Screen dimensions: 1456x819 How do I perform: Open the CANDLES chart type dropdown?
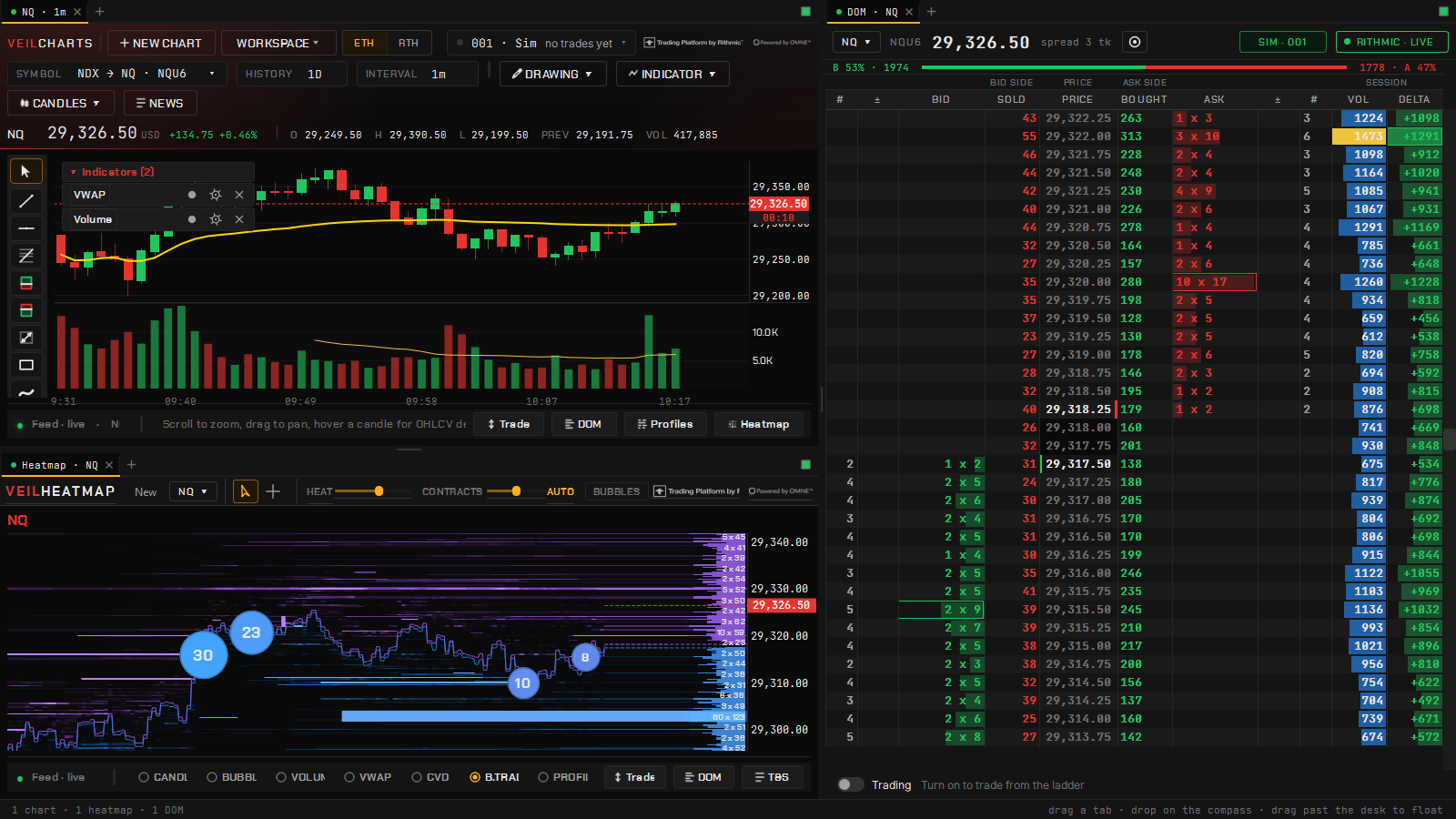coord(60,103)
